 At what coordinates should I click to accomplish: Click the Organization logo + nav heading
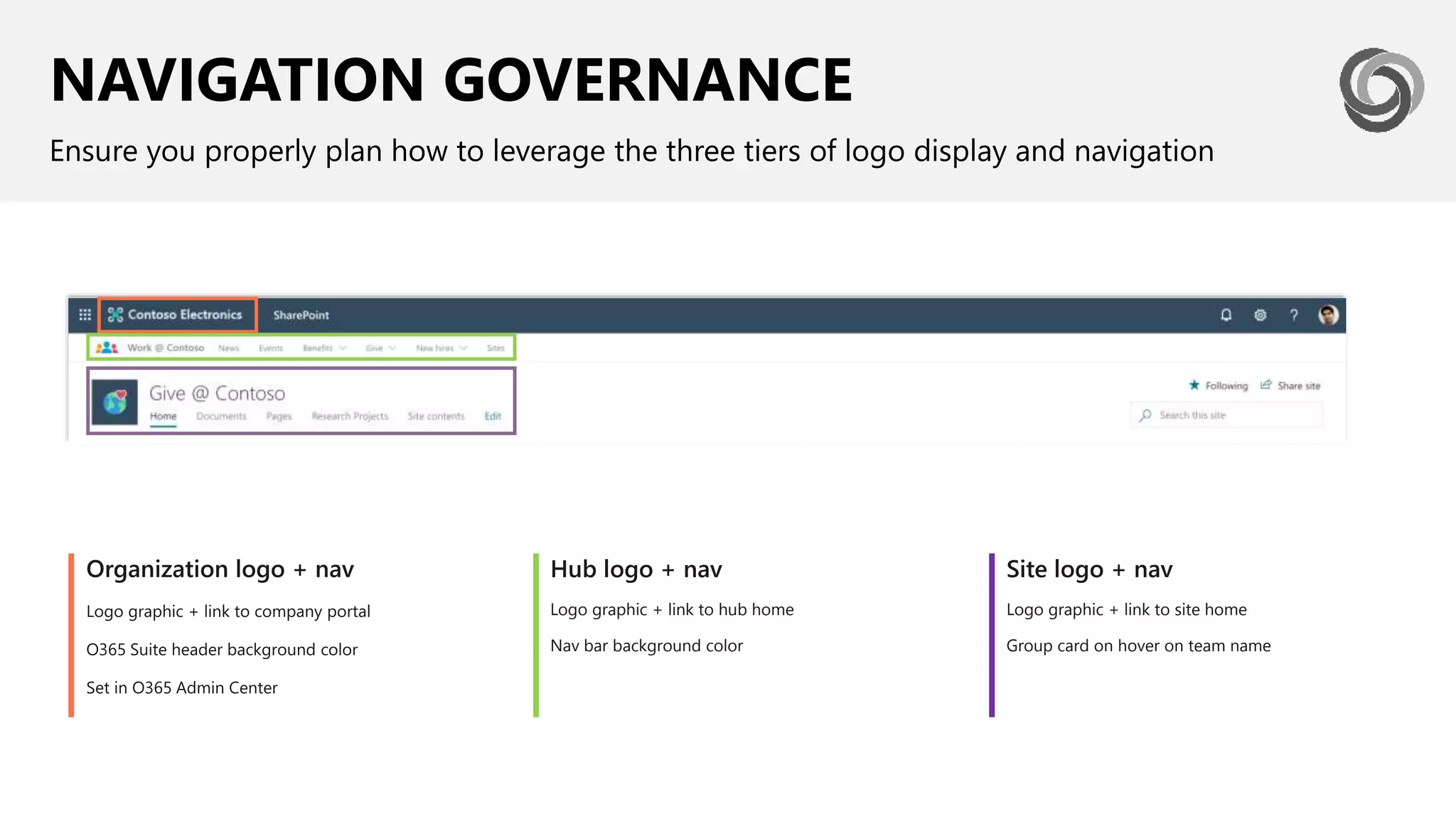coord(220,569)
